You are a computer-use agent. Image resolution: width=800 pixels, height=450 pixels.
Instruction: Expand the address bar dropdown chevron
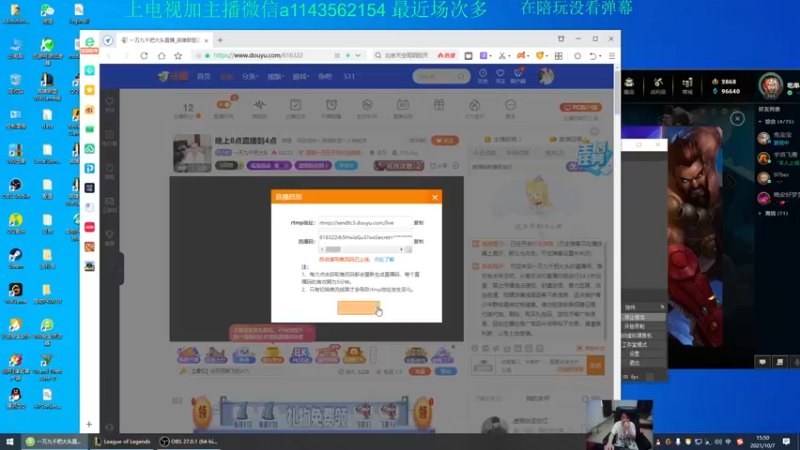tap(358, 56)
